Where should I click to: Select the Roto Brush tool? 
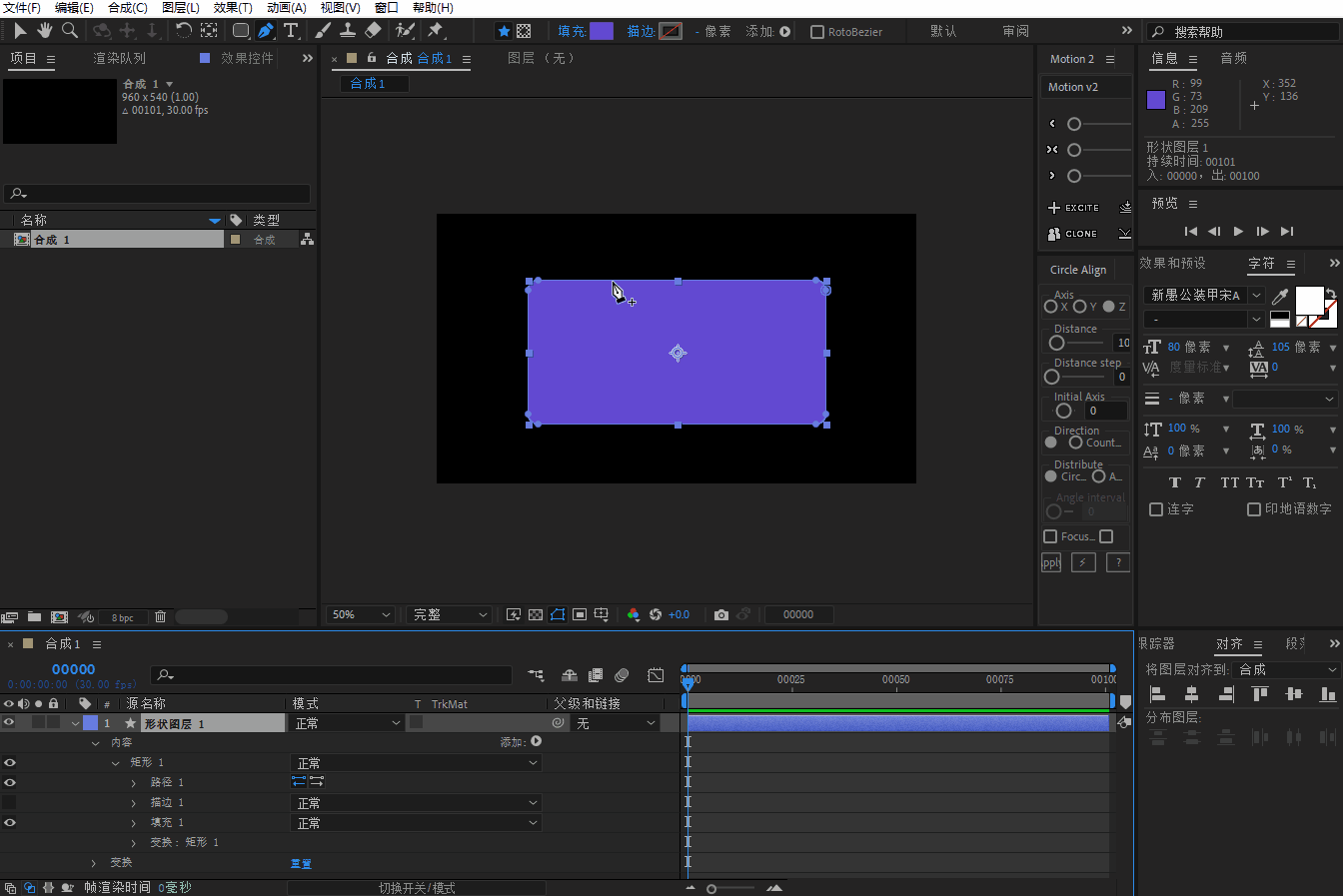pyautogui.click(x=405, y=31)
